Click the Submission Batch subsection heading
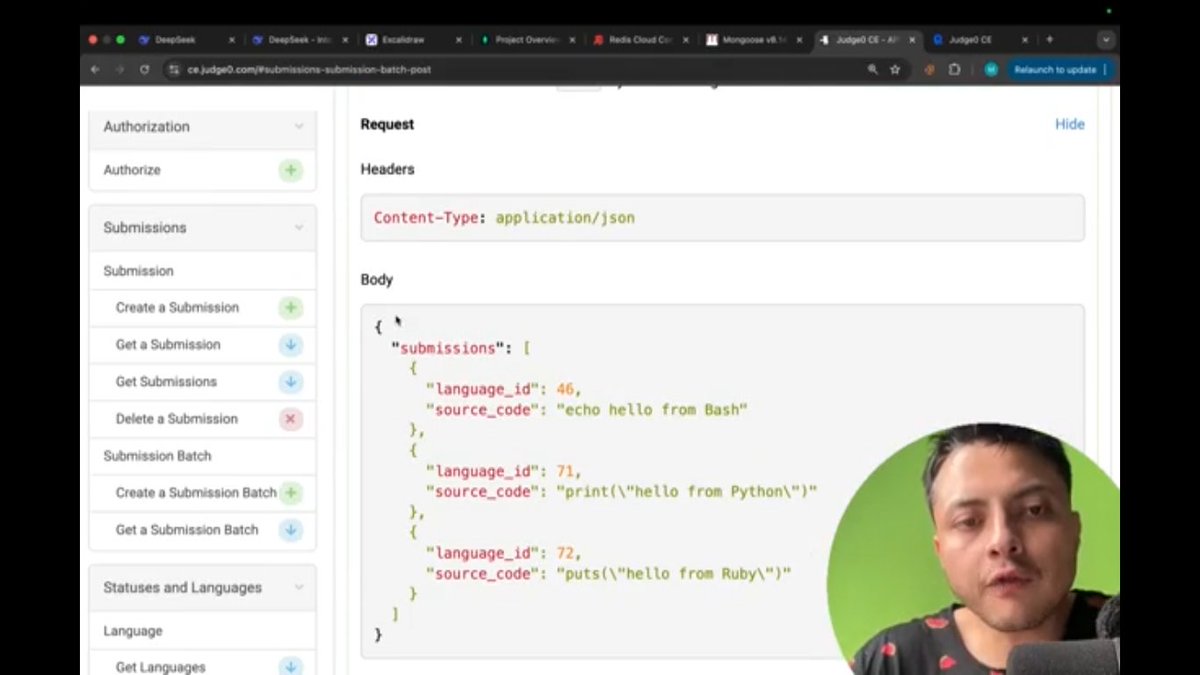1200x675 pixels. click(x=157, y=456)
